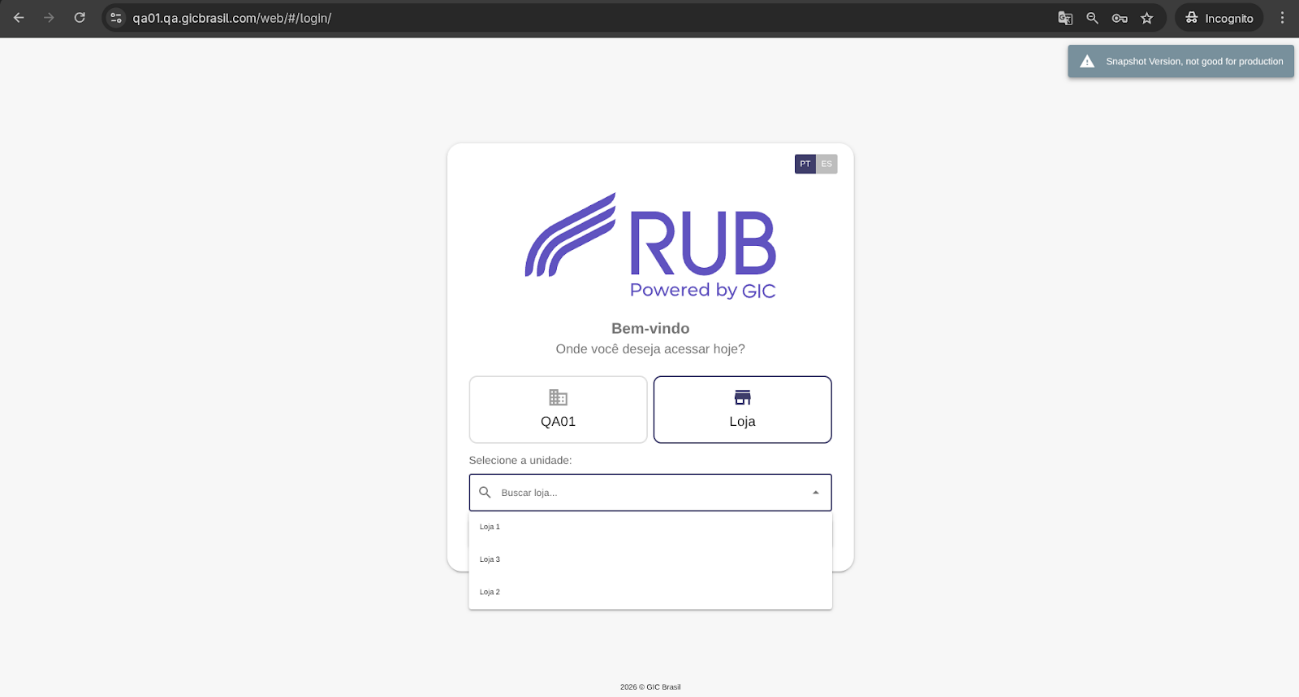The image size is (1299, 697).
Task: Open the zoom magnifier icon in address bar
Action: (1092, 18)
